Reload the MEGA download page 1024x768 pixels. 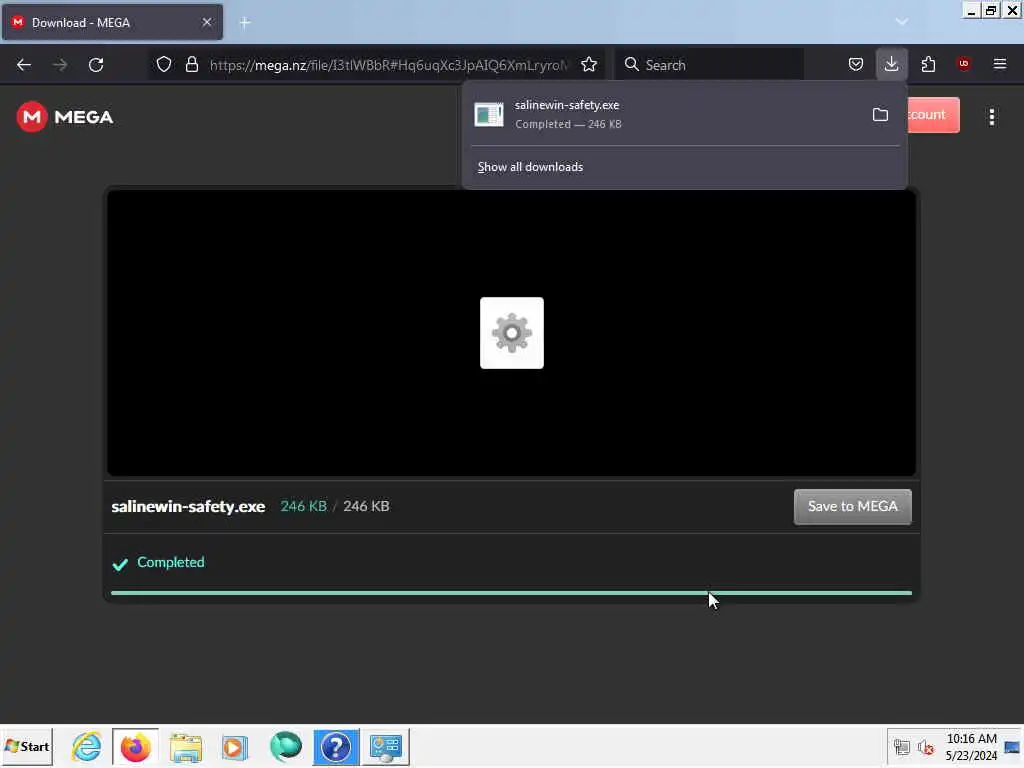[x=96, y=65]
